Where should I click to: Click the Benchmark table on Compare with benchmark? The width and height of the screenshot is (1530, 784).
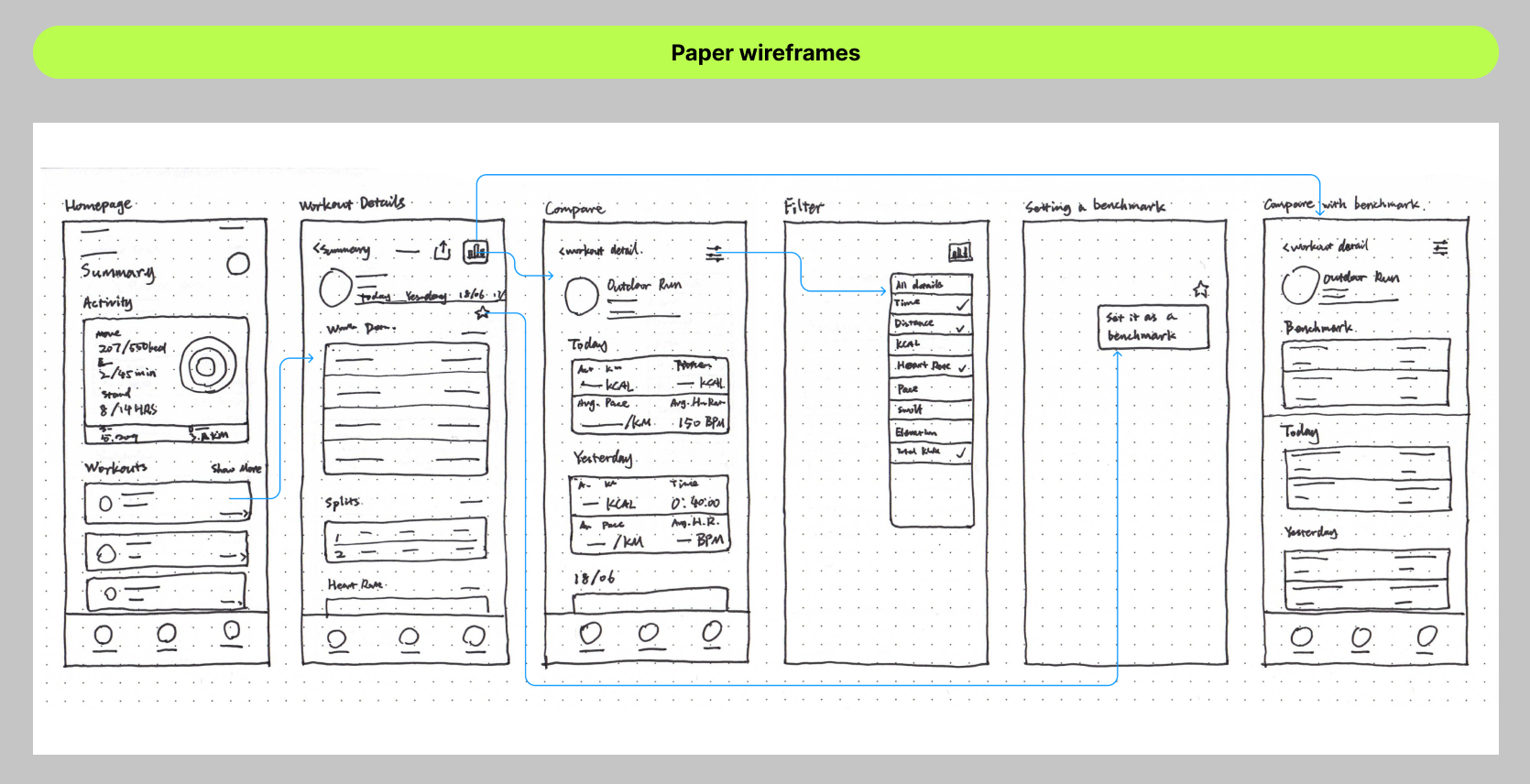point(1366,373)
